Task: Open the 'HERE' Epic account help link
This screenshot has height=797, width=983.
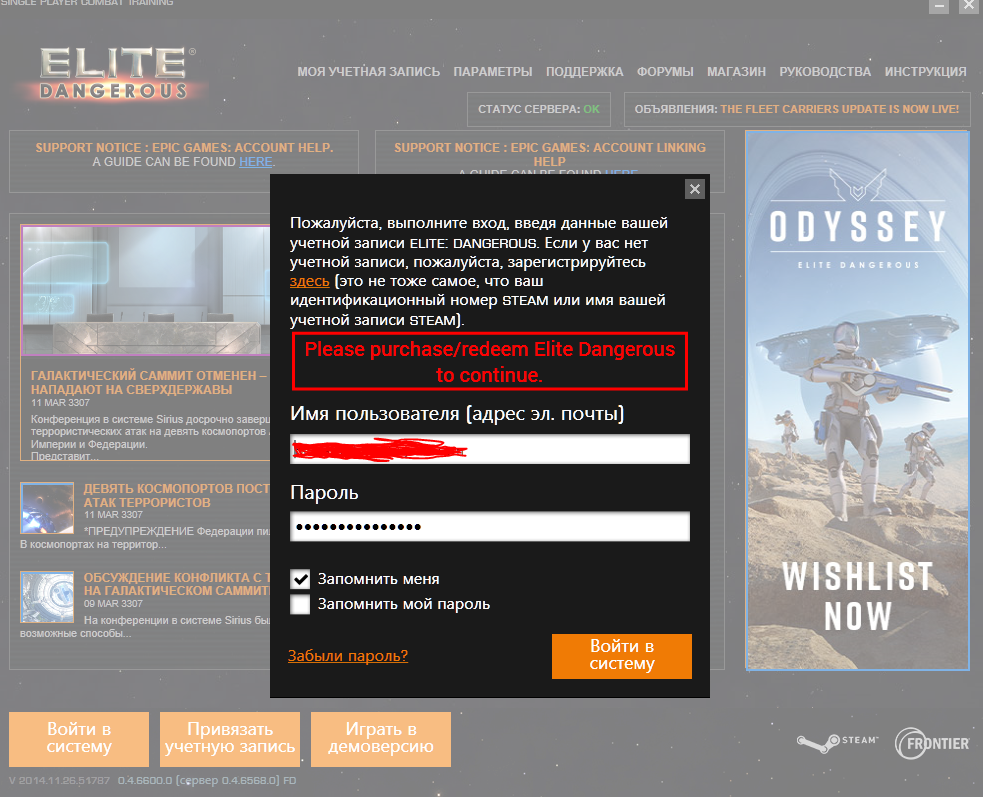Action: click(255, 162)
